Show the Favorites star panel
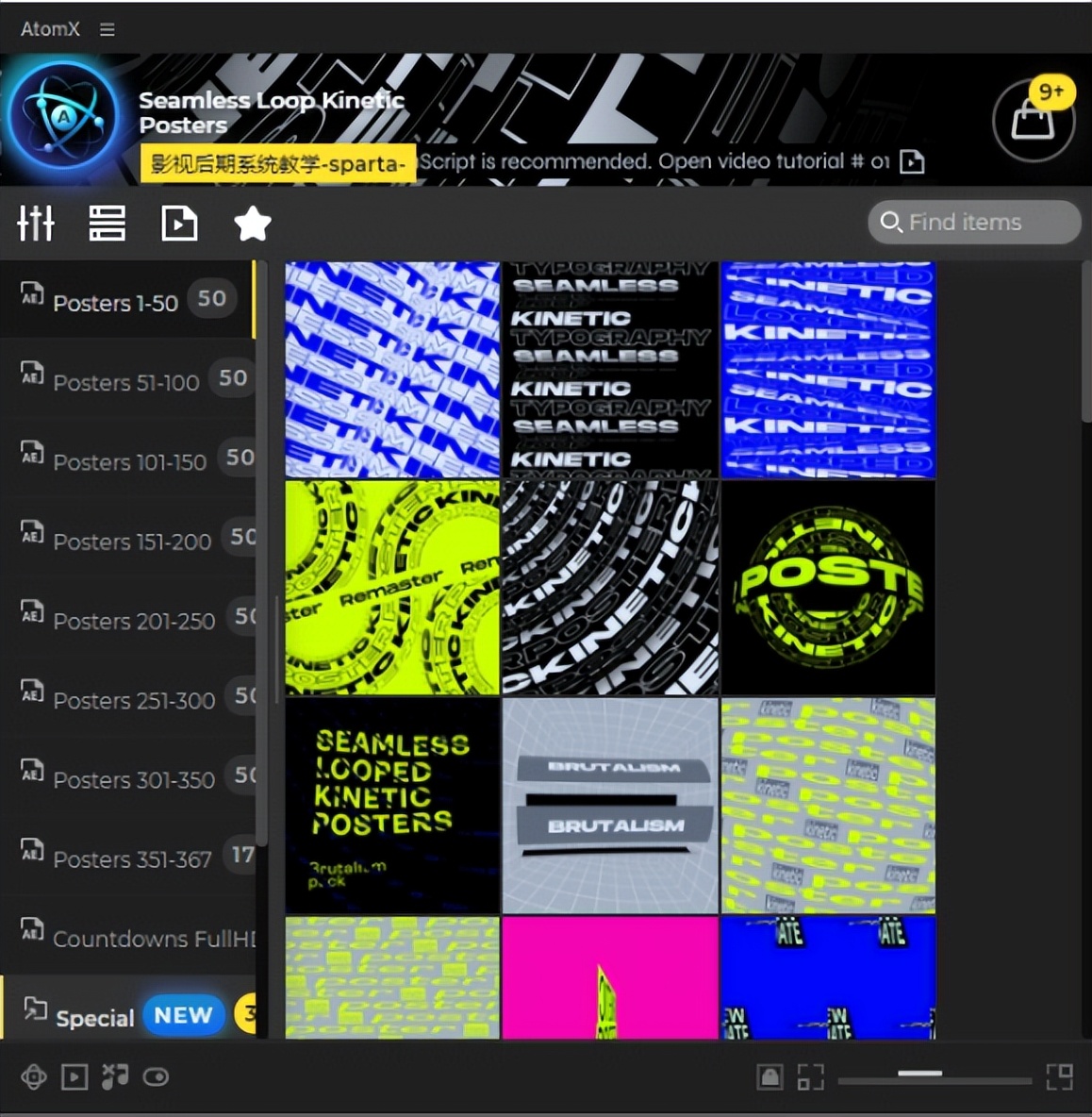The height and width of the screenshot is (1117, 1092). 252,224
